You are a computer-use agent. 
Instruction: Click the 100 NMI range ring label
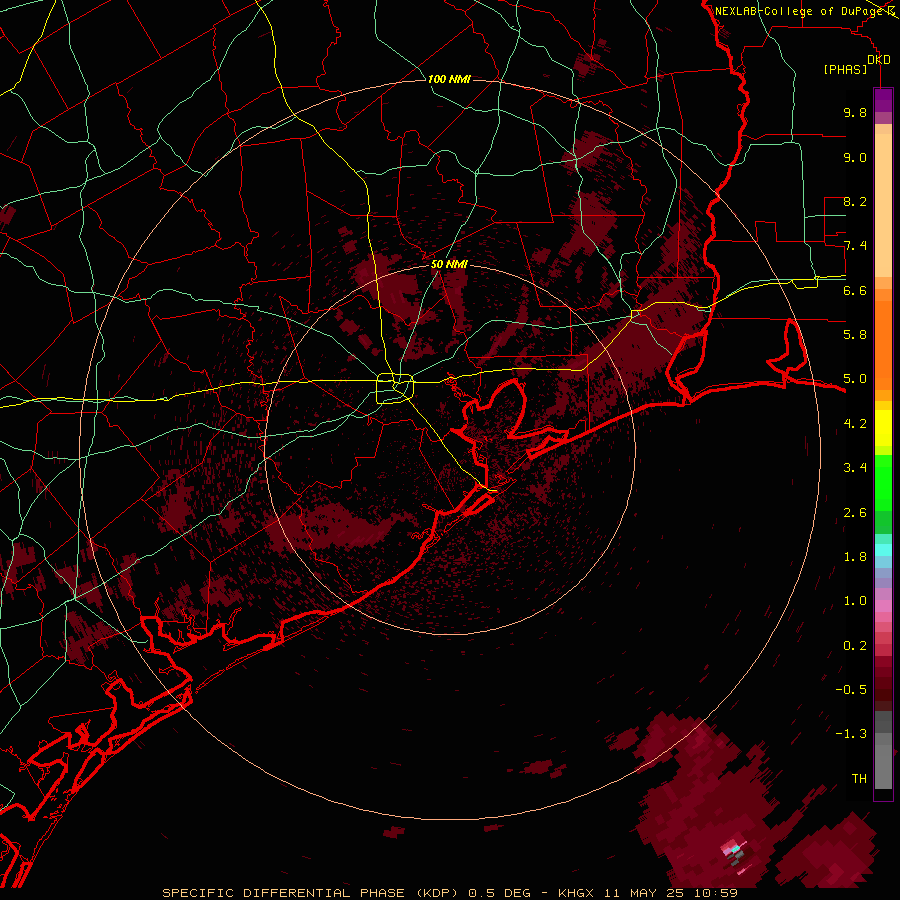click(449, 79)
